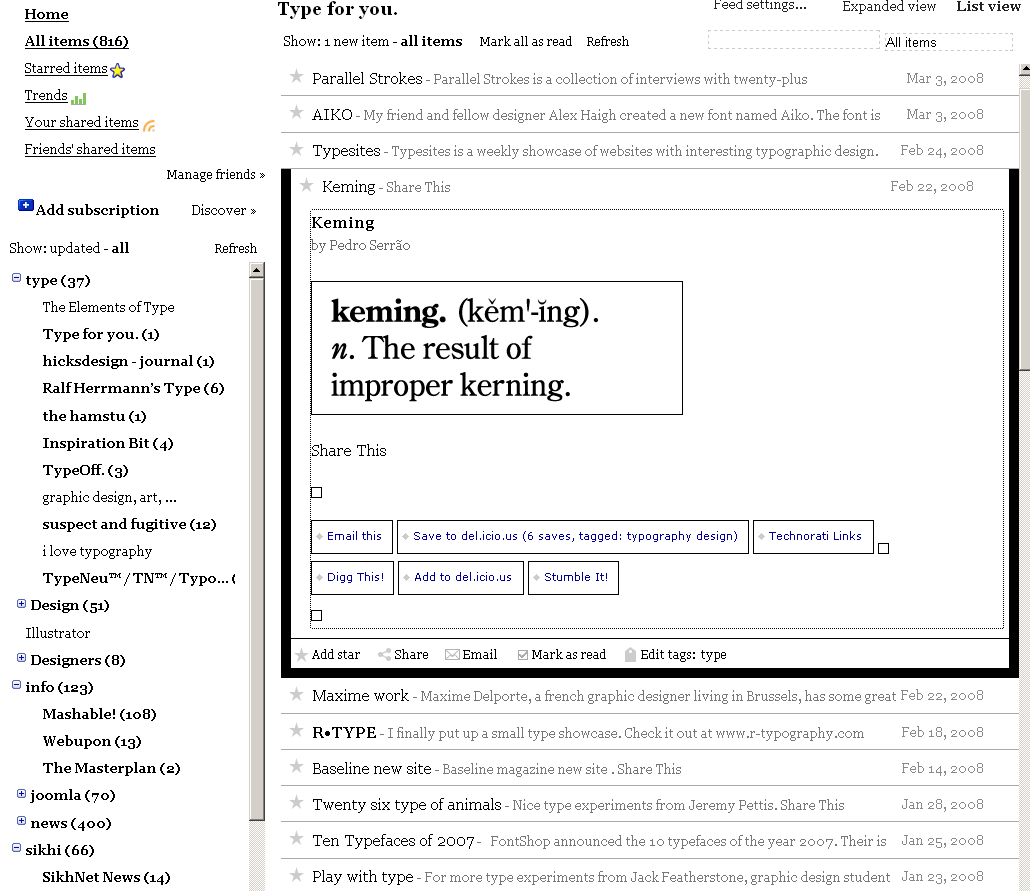Open Edit tags via the tag icon
The width and height of the screenshot is (1030, 891).
pyautogui.click(x=629, y=654)
